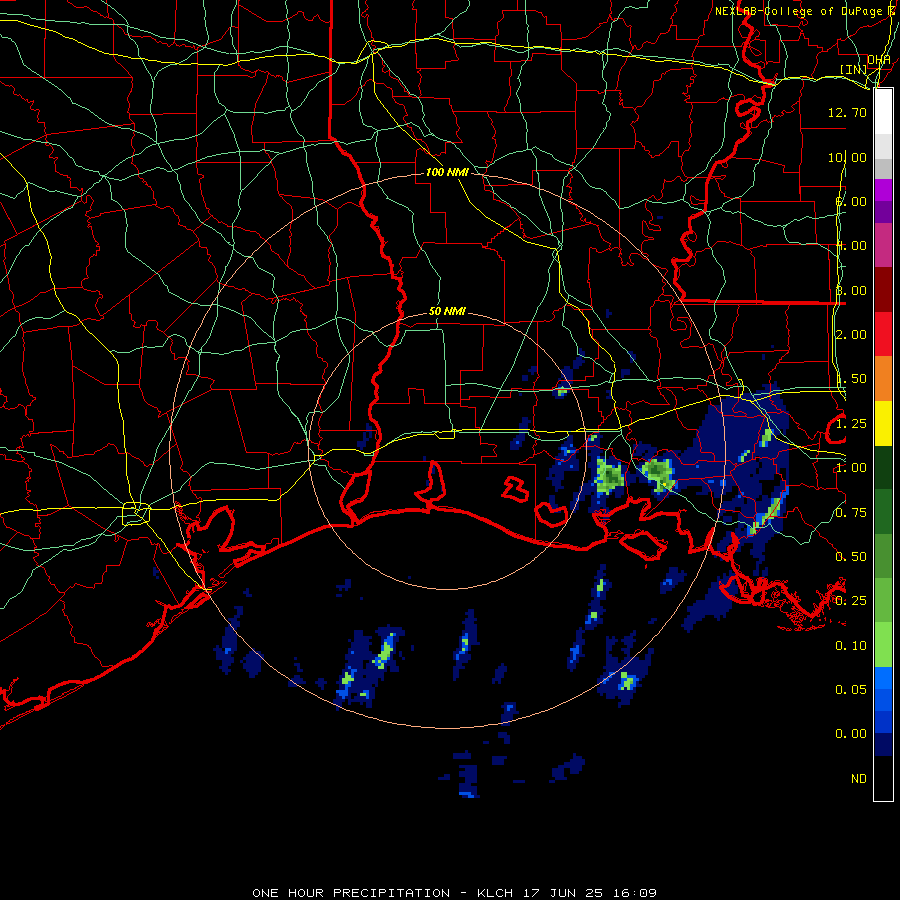Choose the yellow swatch beside 1.25
Screen dimensions: 900x900
883,424
